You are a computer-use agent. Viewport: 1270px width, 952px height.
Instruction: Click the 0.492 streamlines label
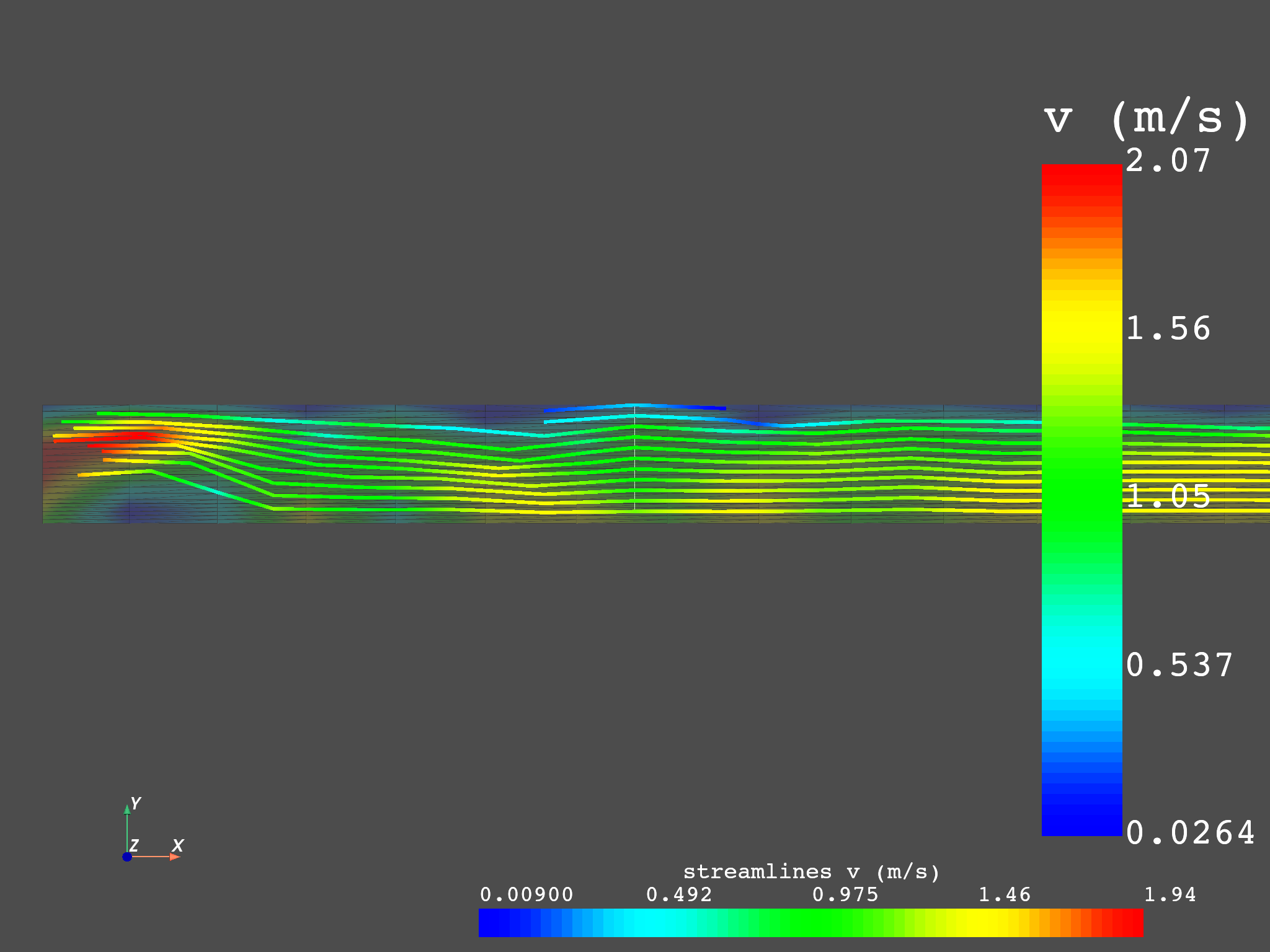point(679,894)
